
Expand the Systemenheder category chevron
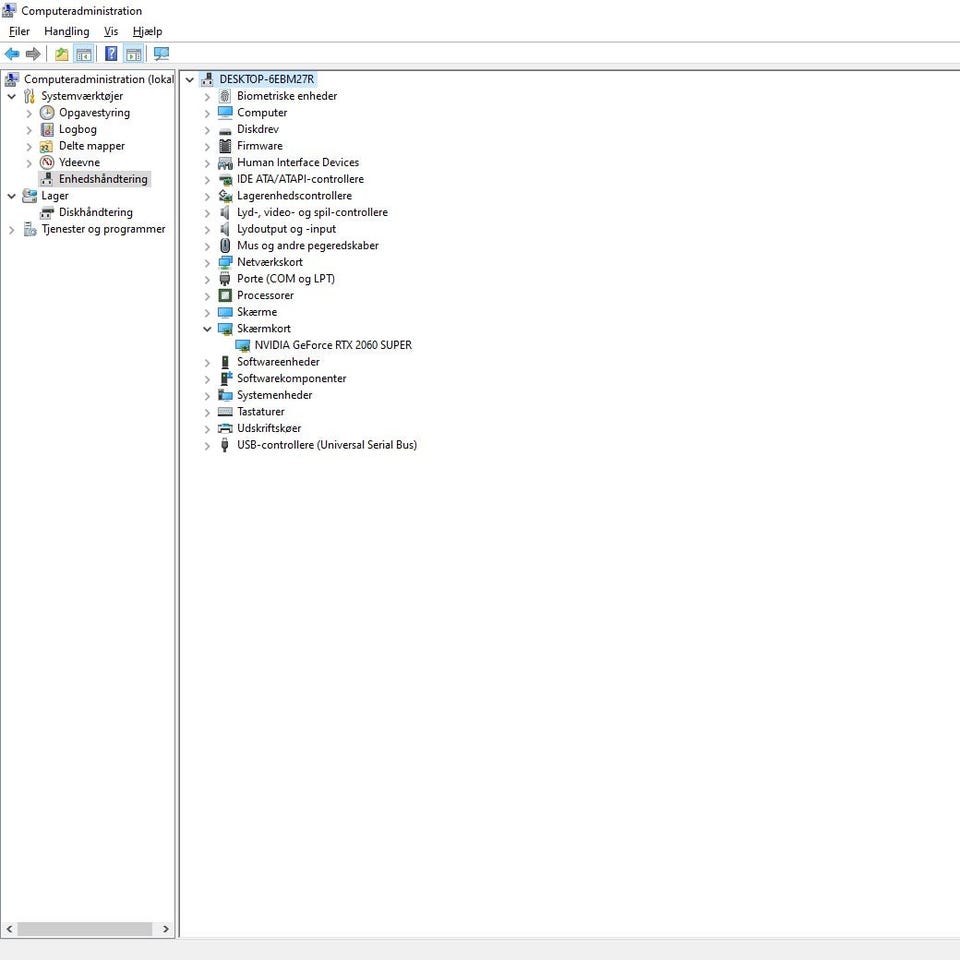point(207,396)
